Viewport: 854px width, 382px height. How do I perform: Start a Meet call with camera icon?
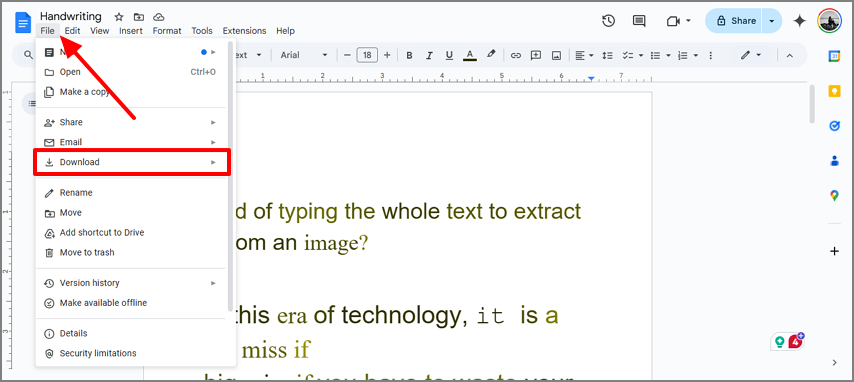(x=674, y=21)
